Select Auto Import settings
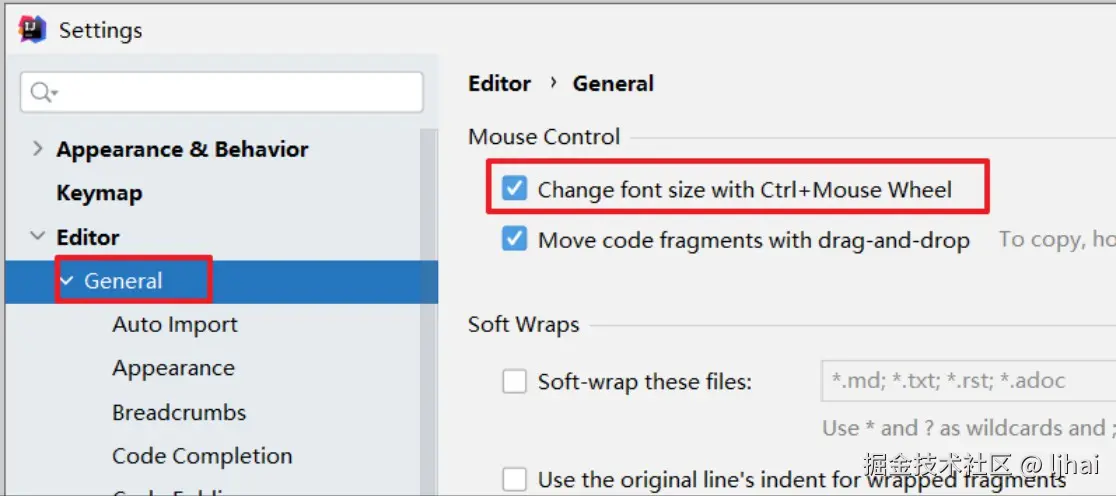Screen dimensions: 1116x496 click(175, 325)
